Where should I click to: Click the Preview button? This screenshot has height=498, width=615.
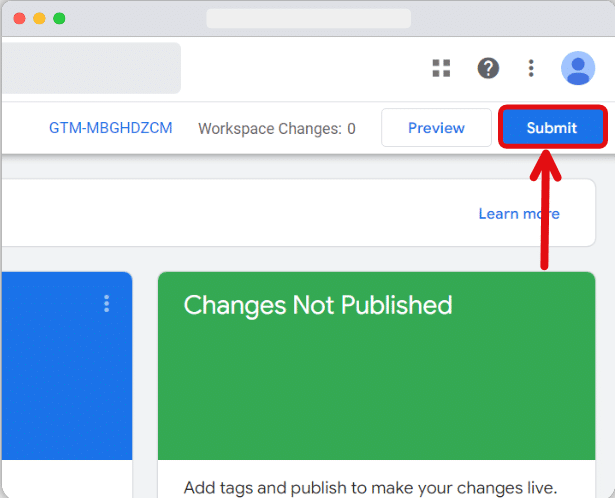coord(436,127)
